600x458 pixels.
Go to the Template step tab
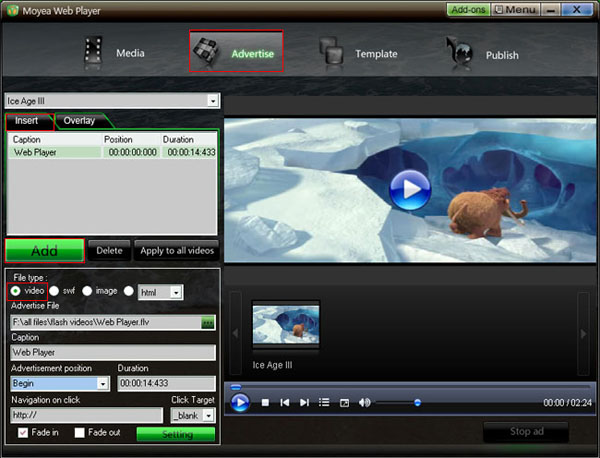click(359, 52)
